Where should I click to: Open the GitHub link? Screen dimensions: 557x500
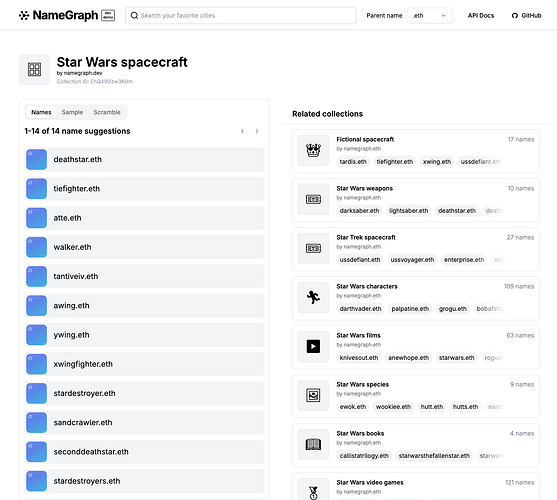pos(526,16)
